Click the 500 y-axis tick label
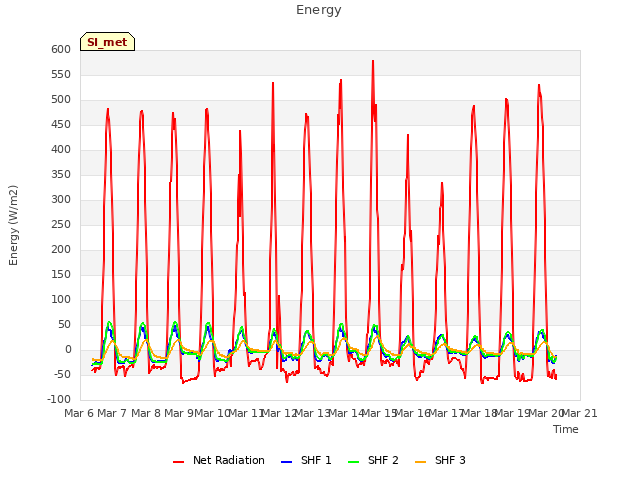This screenshot has width=640, height=480. tap(61, 100)
